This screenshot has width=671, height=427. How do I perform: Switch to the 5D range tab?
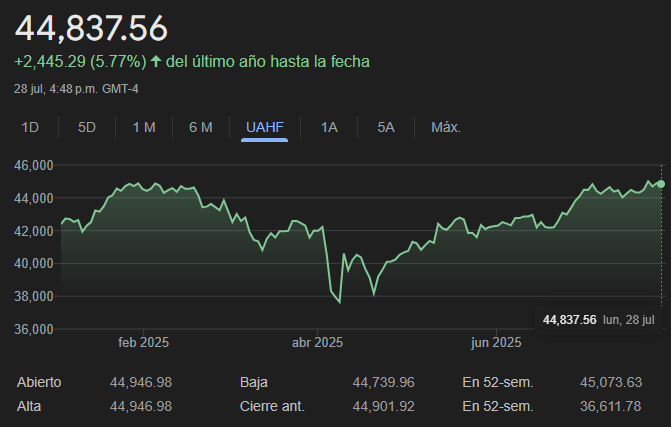(x=87, y=127)
